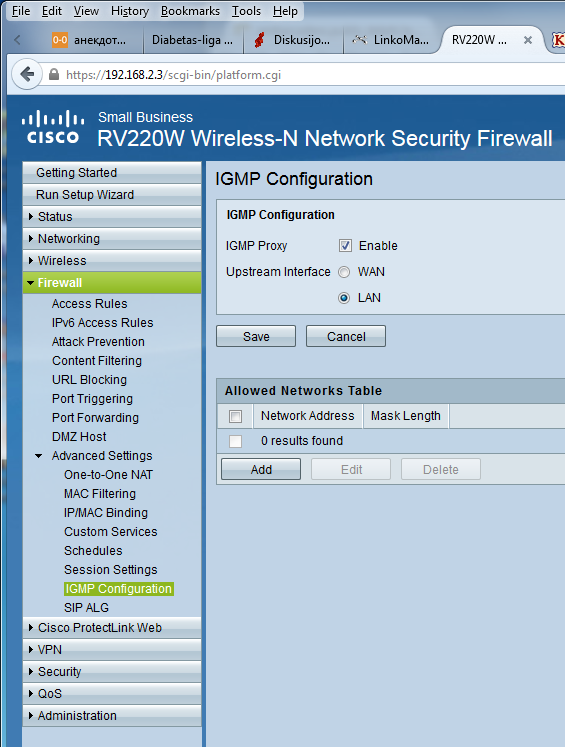Close the RV220W browser tab
The height and width of the screenshot is (747, 565).
coord(527,40)
